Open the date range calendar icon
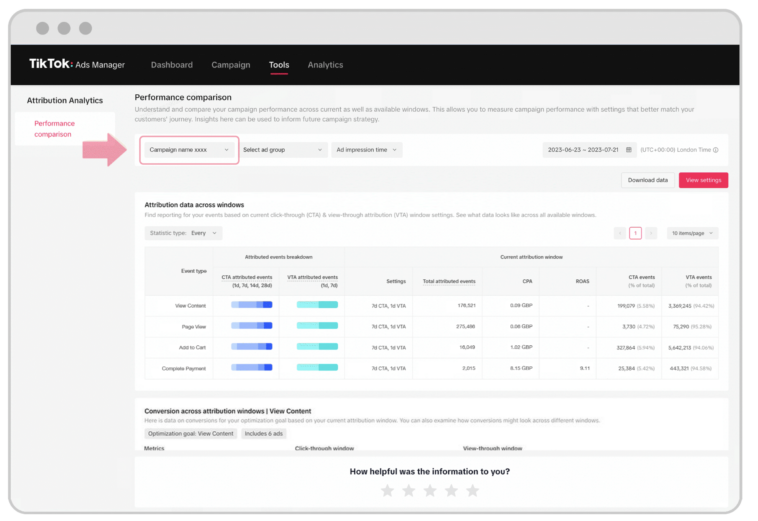The width and height of the screenshot is (758, 521). point(628,150)
